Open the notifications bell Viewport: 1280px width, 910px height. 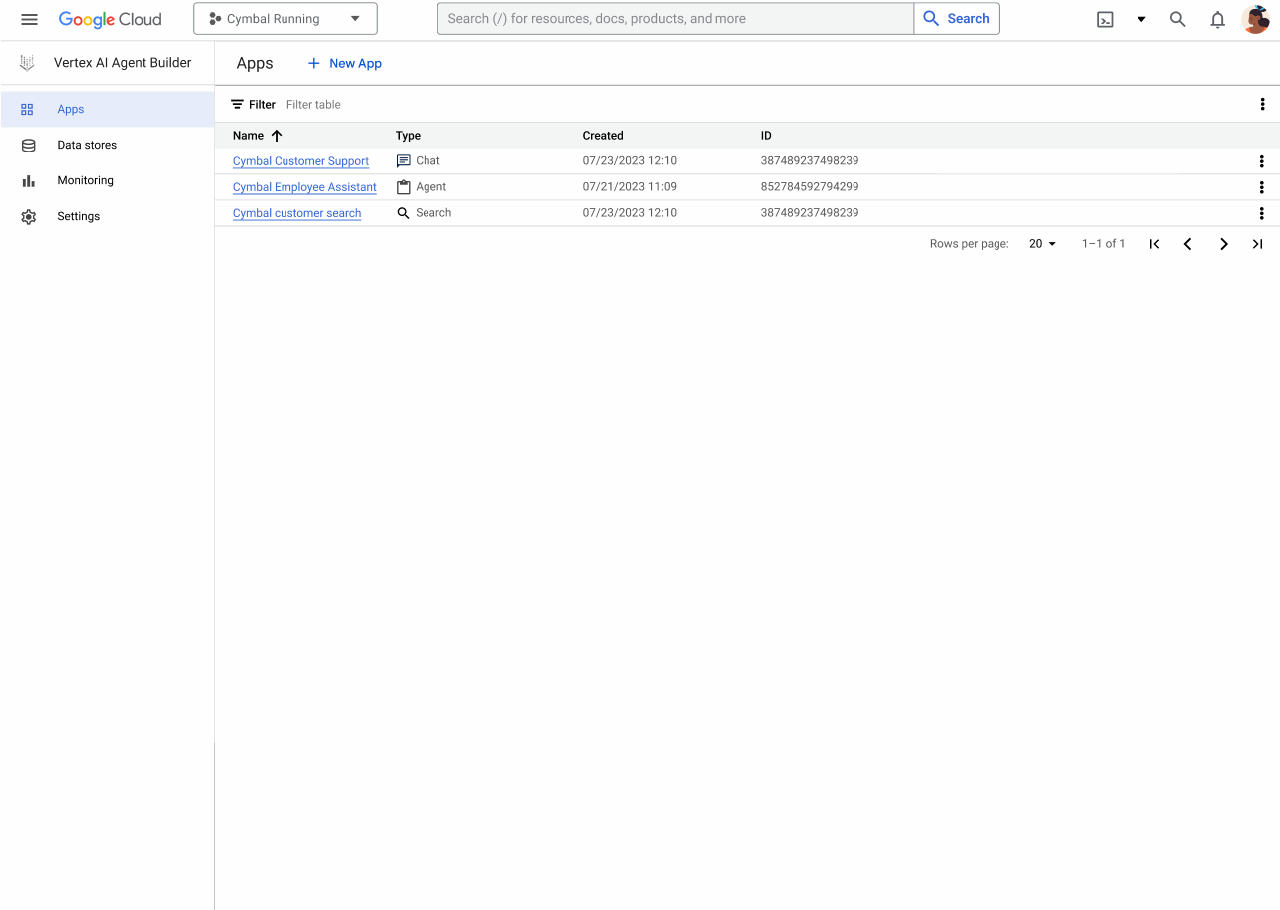point(1217,19)
